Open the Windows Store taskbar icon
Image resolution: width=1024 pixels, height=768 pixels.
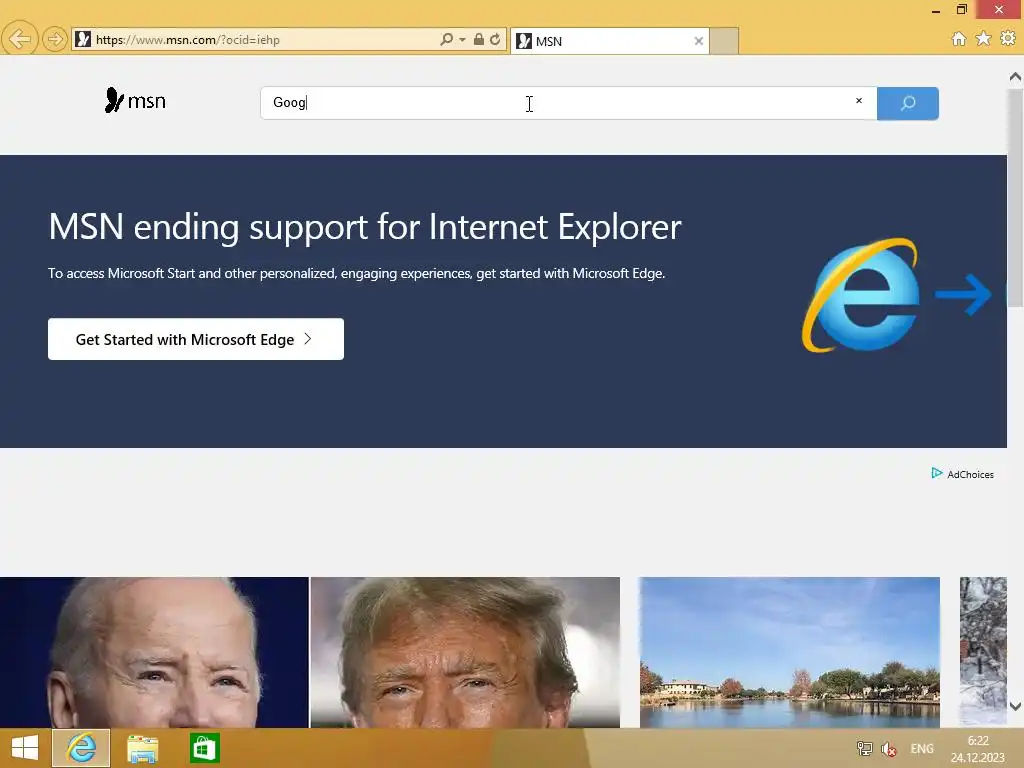204,748
